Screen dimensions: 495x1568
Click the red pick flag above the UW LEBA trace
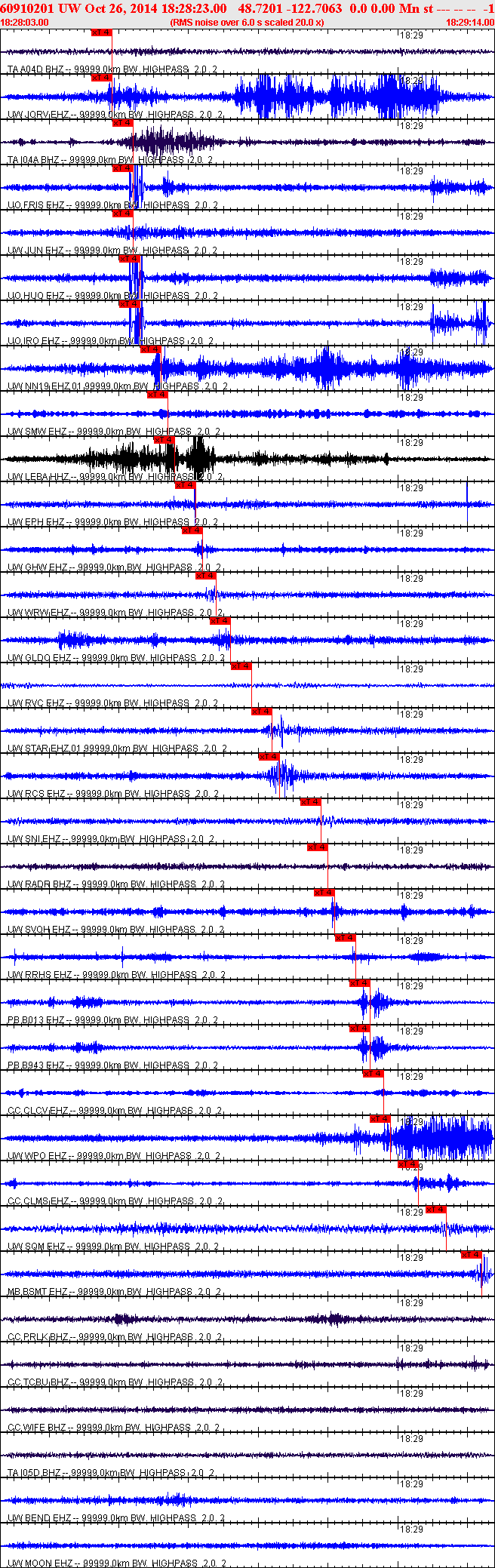pos(164,440)
